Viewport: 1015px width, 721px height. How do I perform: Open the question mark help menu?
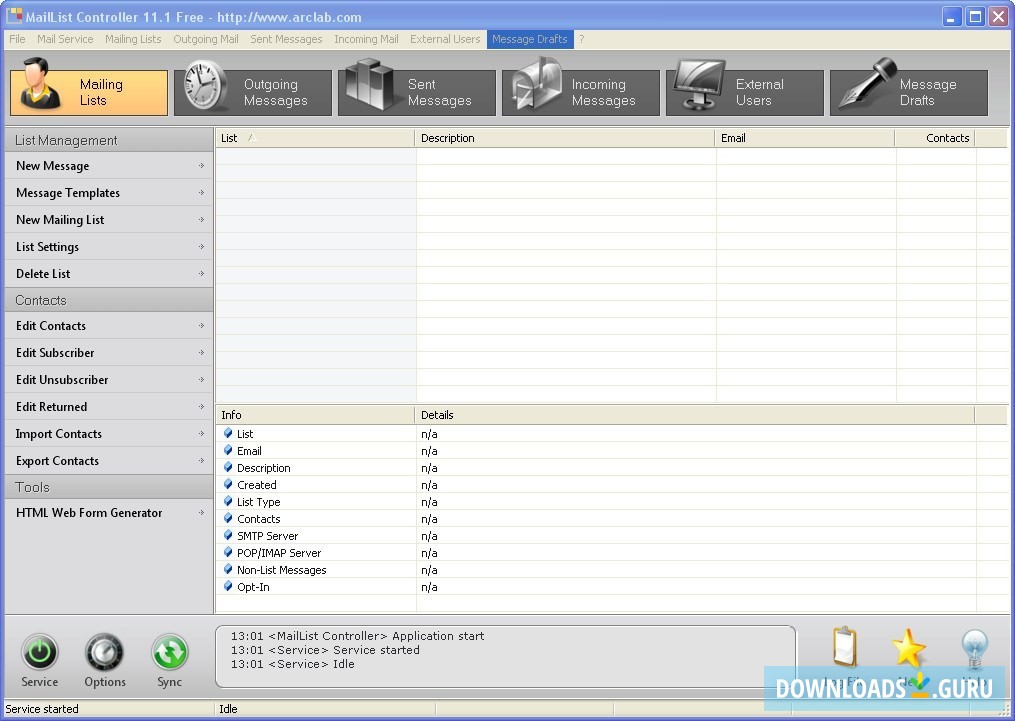(x=581, y=39)
